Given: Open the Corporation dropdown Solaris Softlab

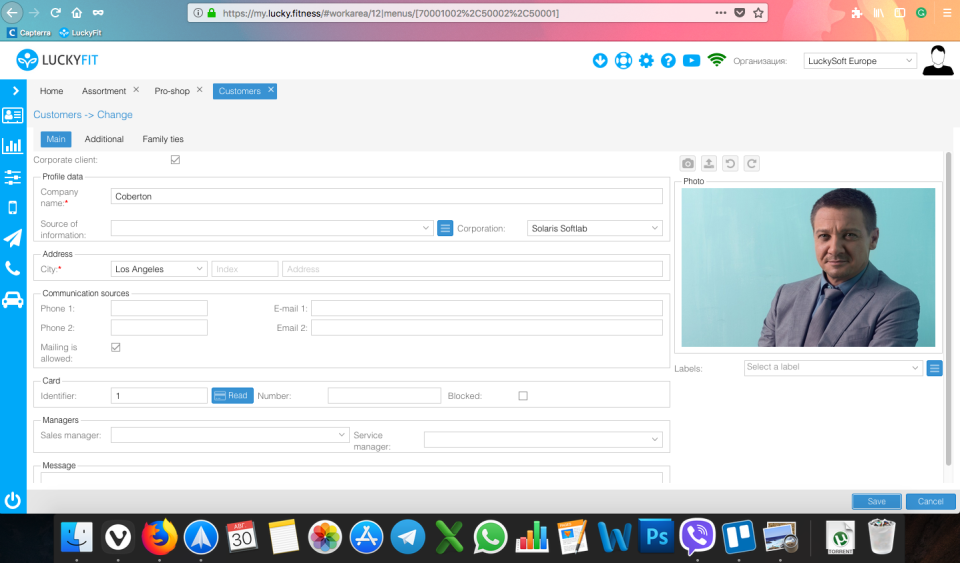Looking at the screenshot, I should (x=594, y=228).
